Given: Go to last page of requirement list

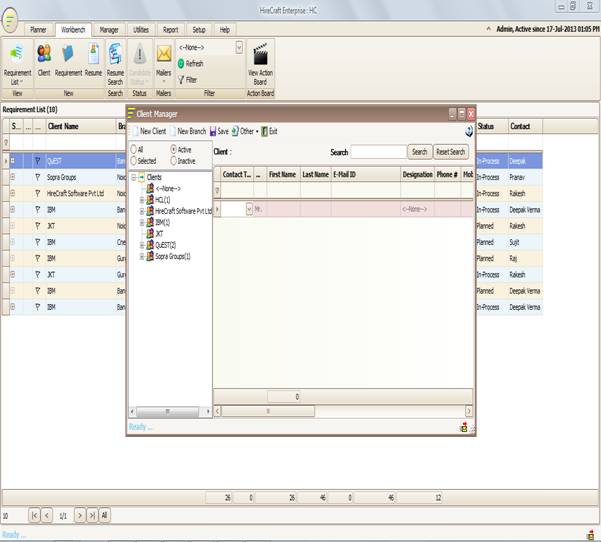Looking at the screenshot, I should pyautogui.click(x=92, y=516).
